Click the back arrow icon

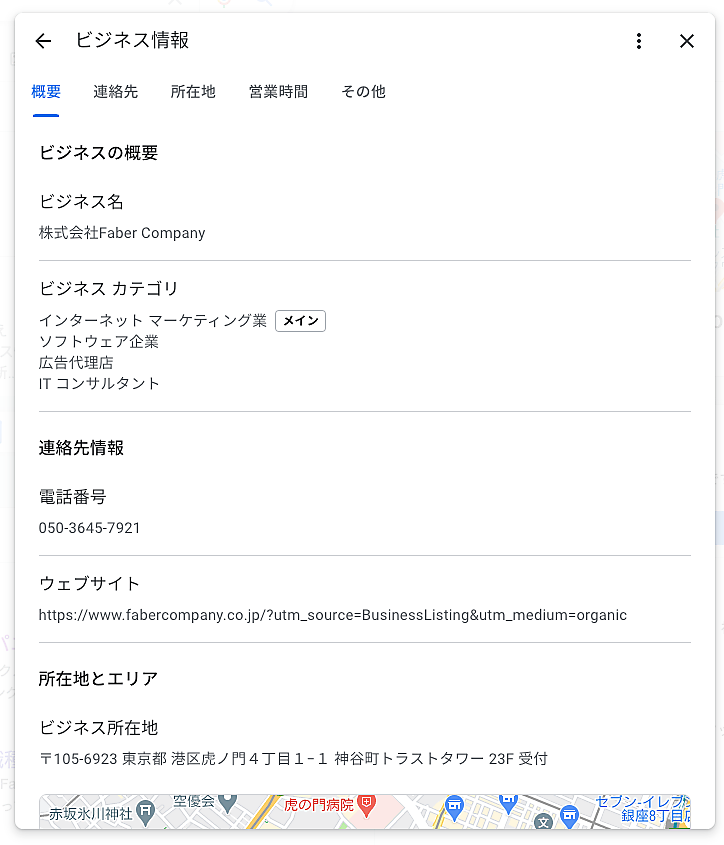pos(43,41)
